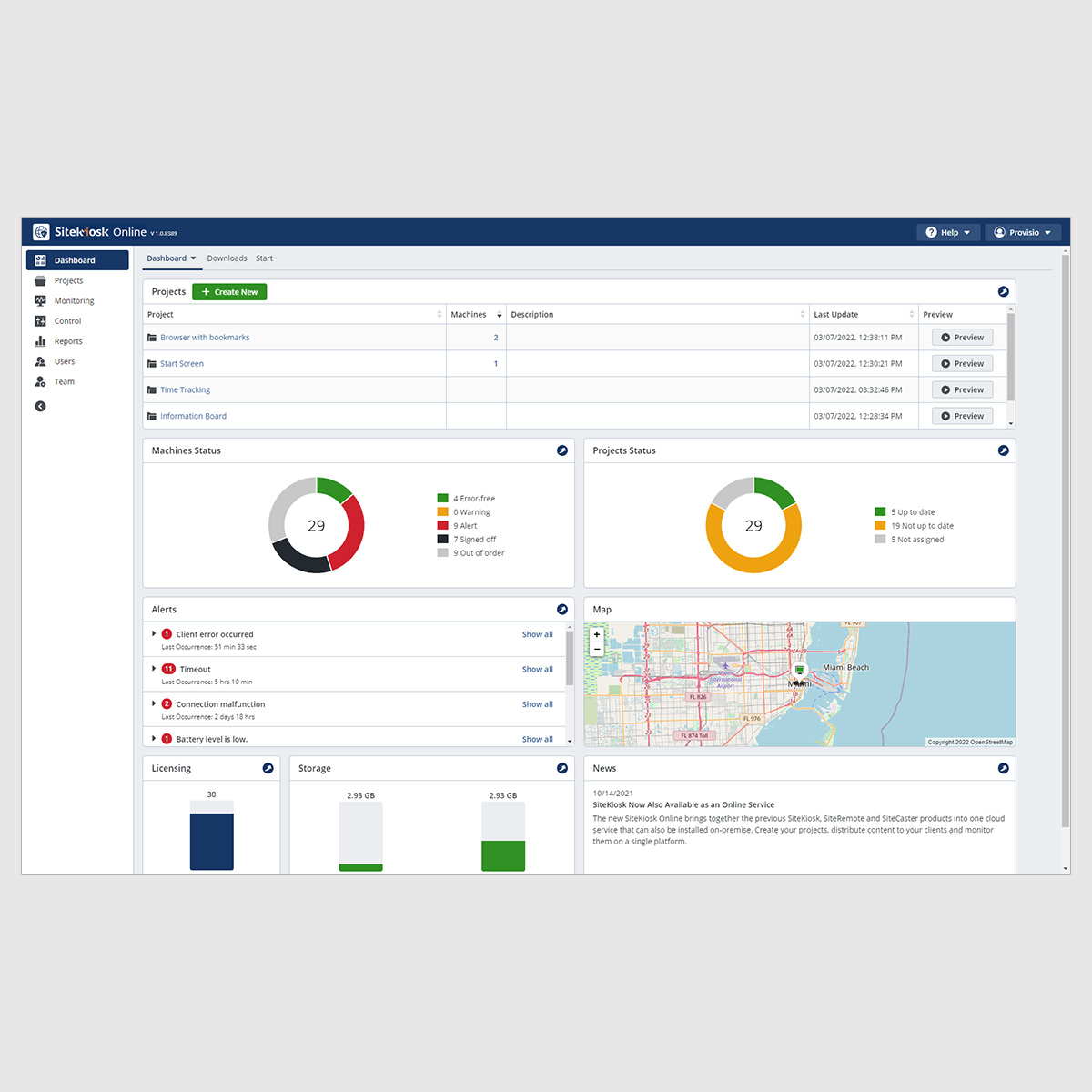1092x1092 pixels.
Task: Open Browser with bookmarks project link
Action: (205, 338)
